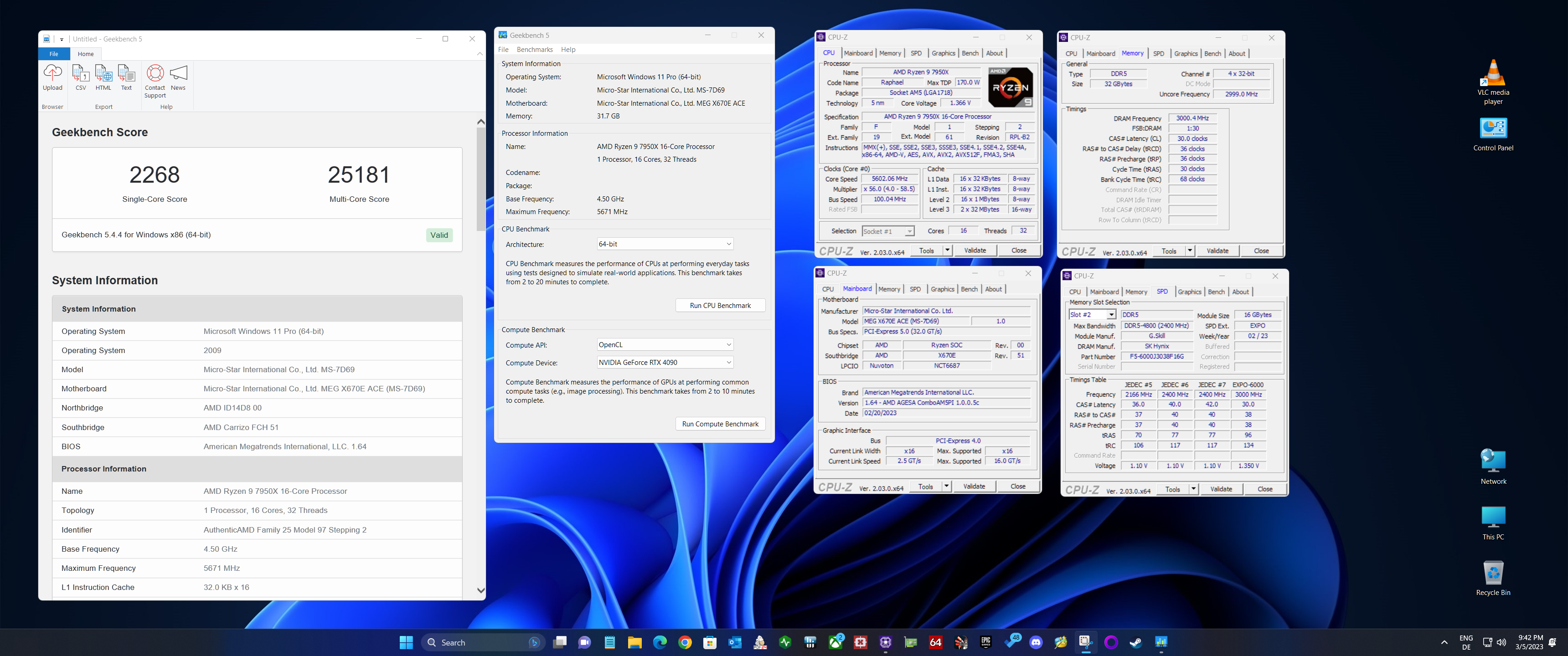Open Snipping Tool taskbar icon

(1086, 642)
